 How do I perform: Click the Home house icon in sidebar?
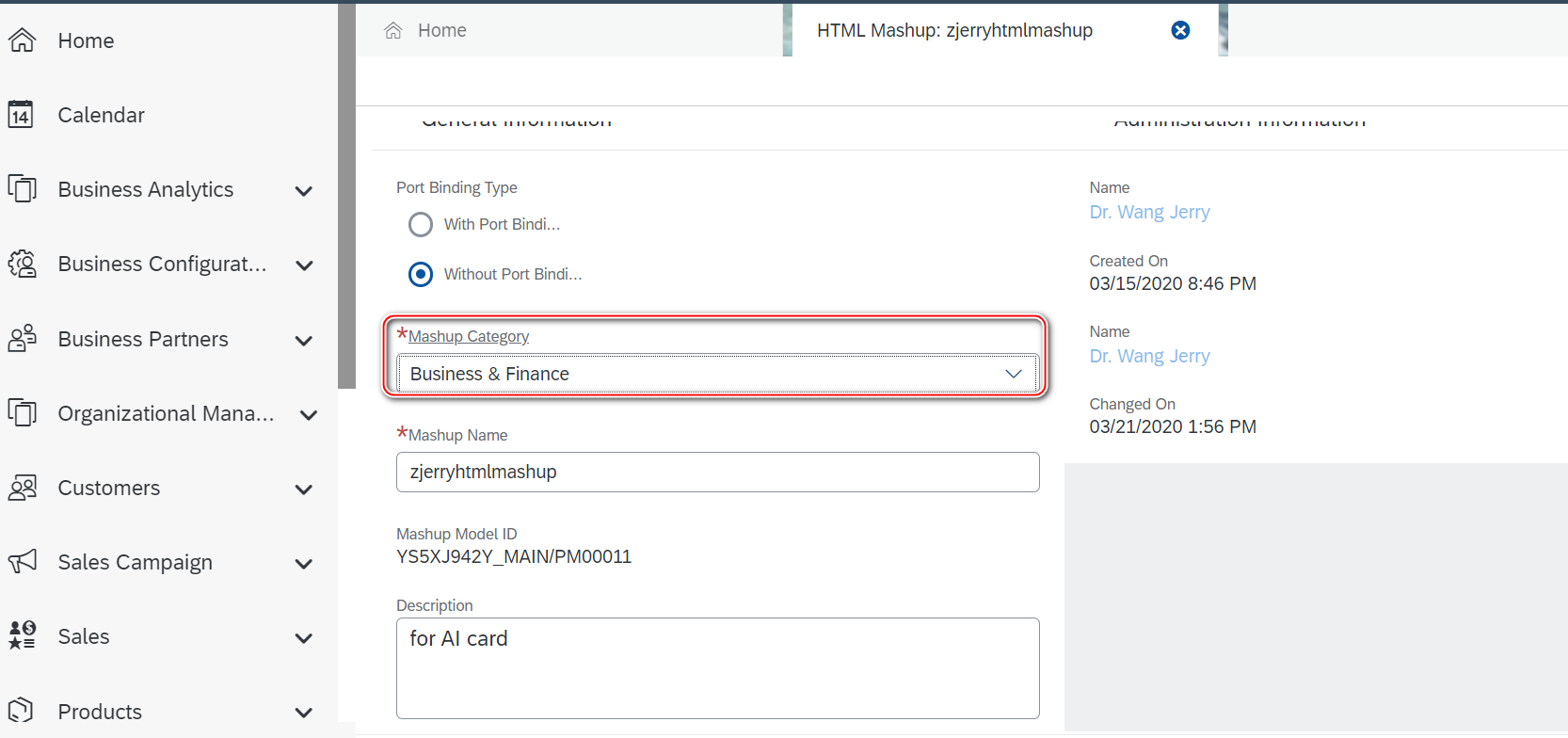click(22, 40)
